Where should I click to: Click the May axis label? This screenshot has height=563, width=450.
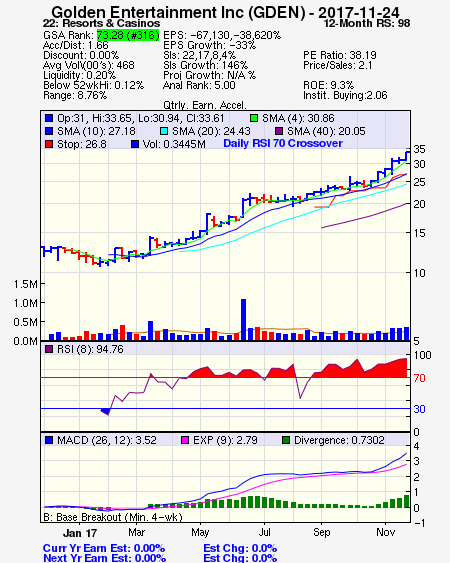[200, 532]
